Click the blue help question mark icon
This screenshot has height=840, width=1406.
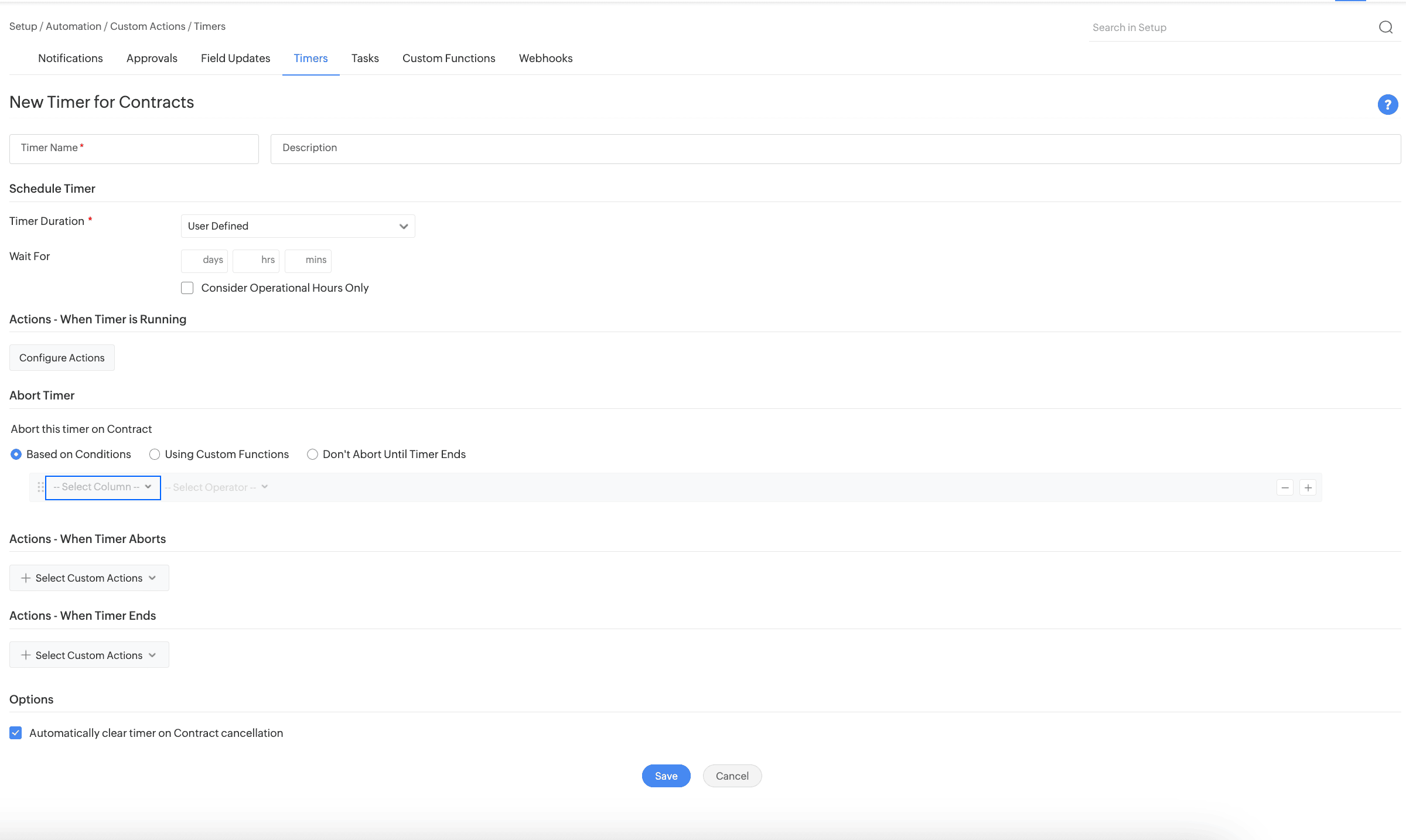1387,105
